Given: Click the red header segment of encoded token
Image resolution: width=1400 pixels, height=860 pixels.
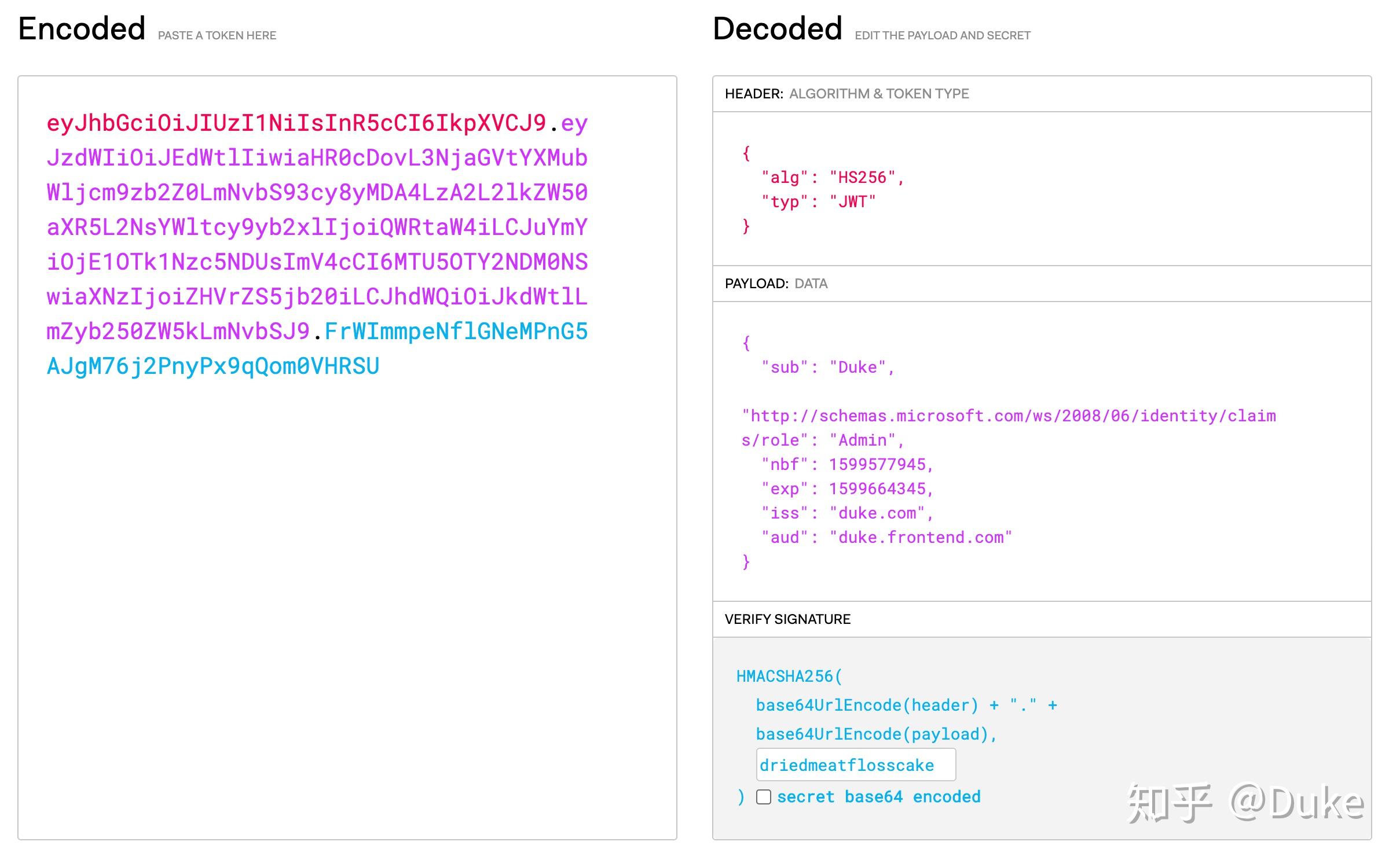Looking at the screenshot, I should point(295,123).
